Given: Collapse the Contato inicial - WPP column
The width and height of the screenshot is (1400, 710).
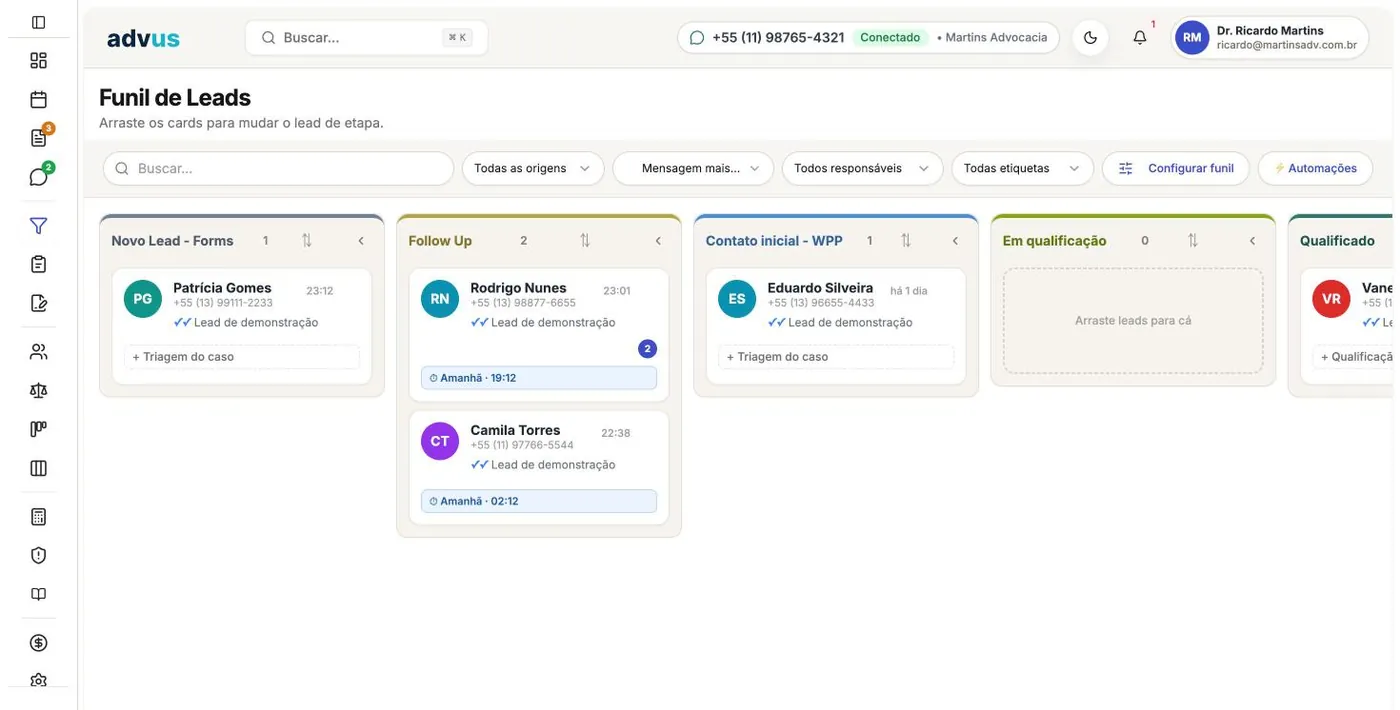Looking at the screenshot, I should coord(955,241).
